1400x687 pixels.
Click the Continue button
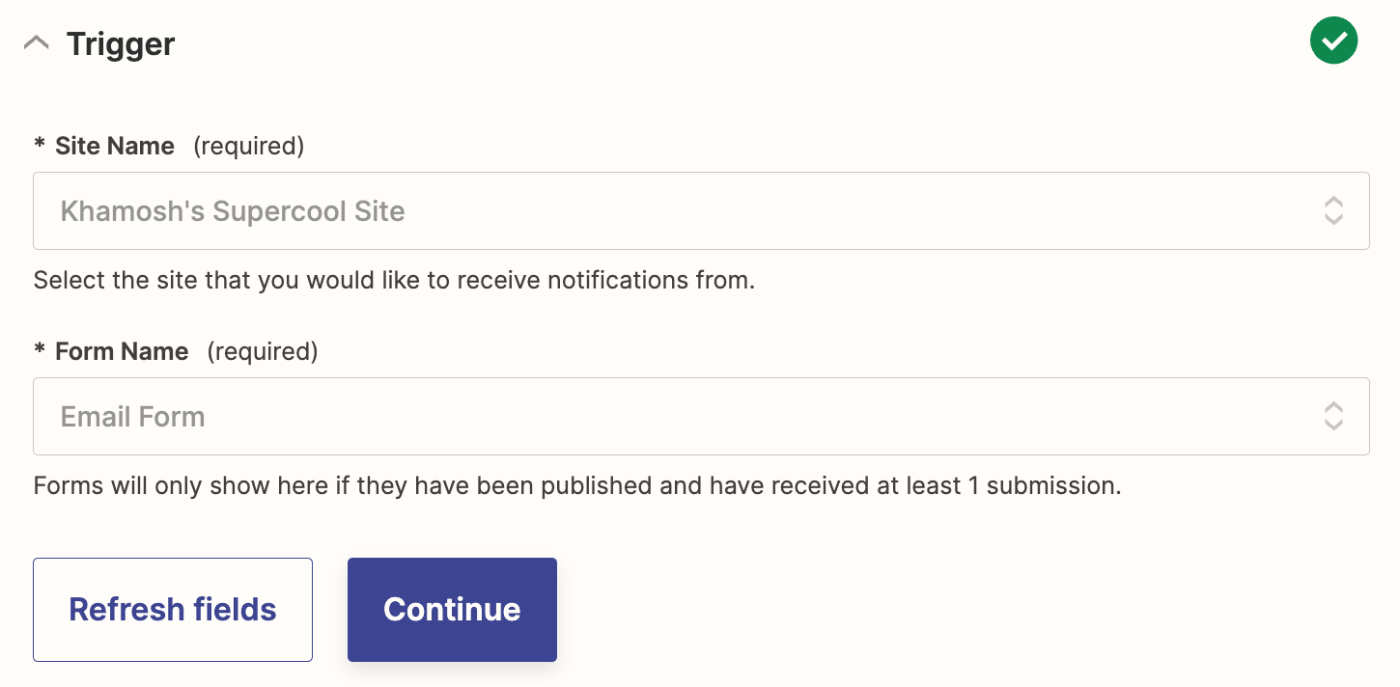(x=452, y=609)
